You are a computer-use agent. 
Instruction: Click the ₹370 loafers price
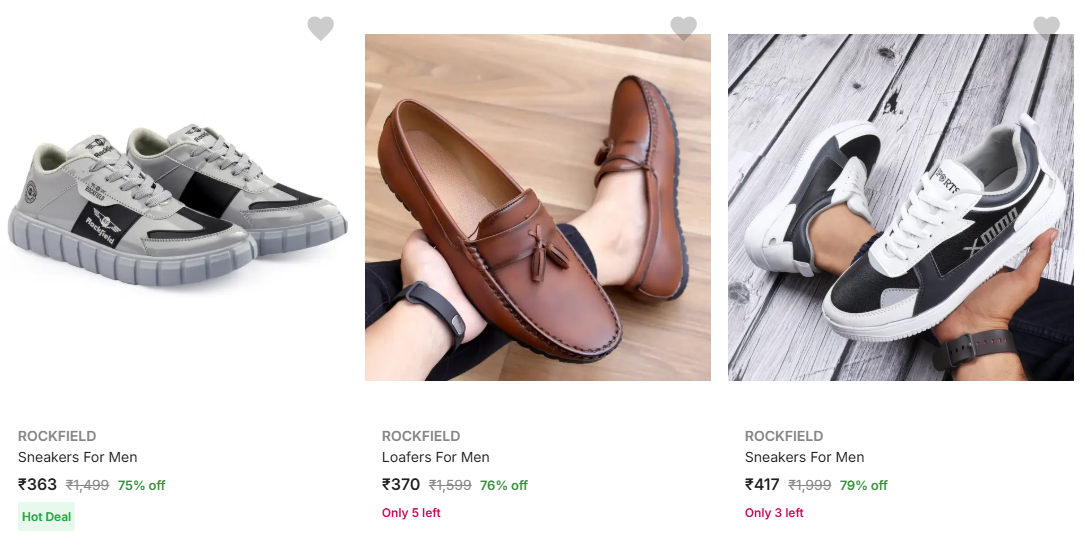(x=401, y=485)
